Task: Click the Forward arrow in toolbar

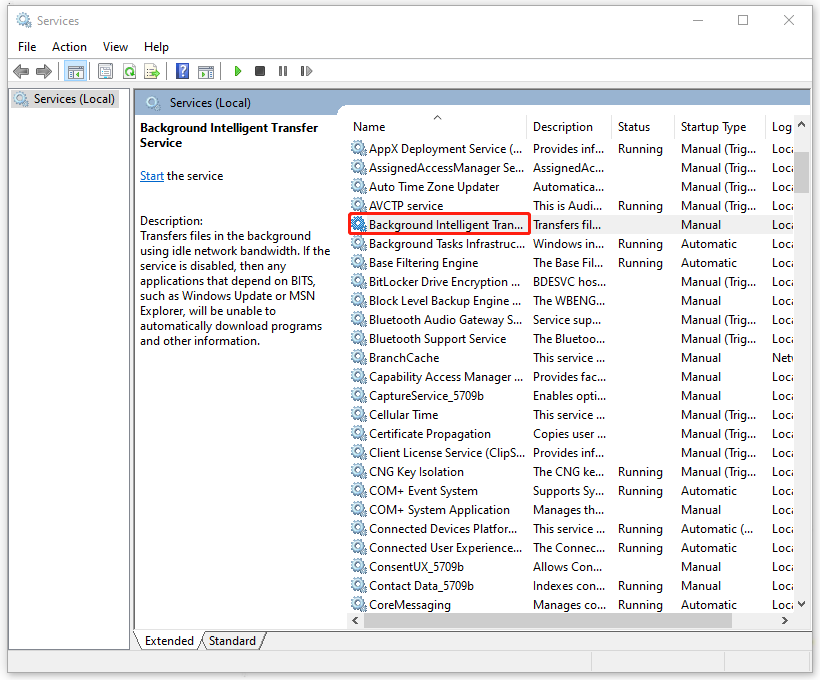Action: (43, 71)
